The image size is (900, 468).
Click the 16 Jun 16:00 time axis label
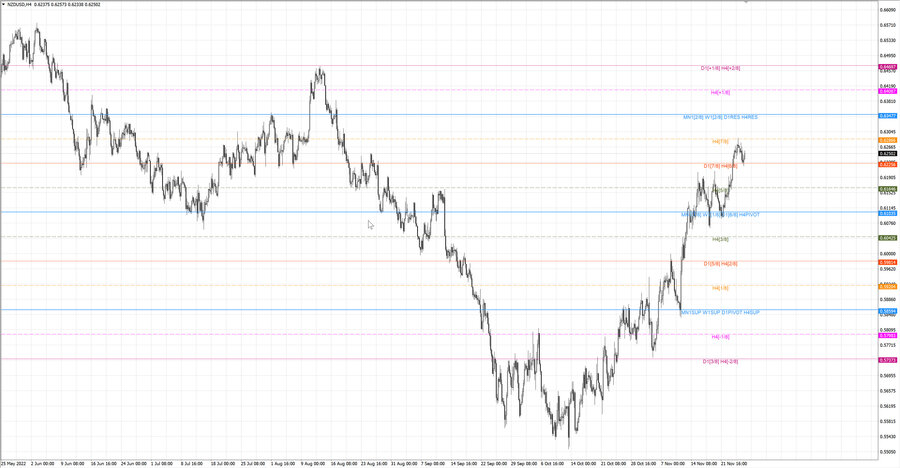click(x=104, y=463)
